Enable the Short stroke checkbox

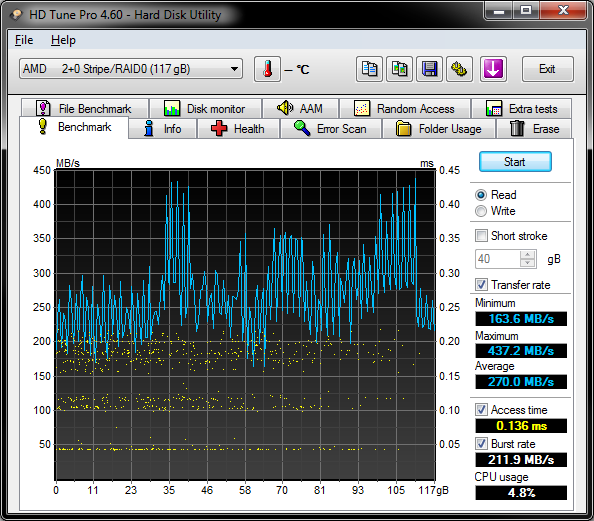(481, 236)
